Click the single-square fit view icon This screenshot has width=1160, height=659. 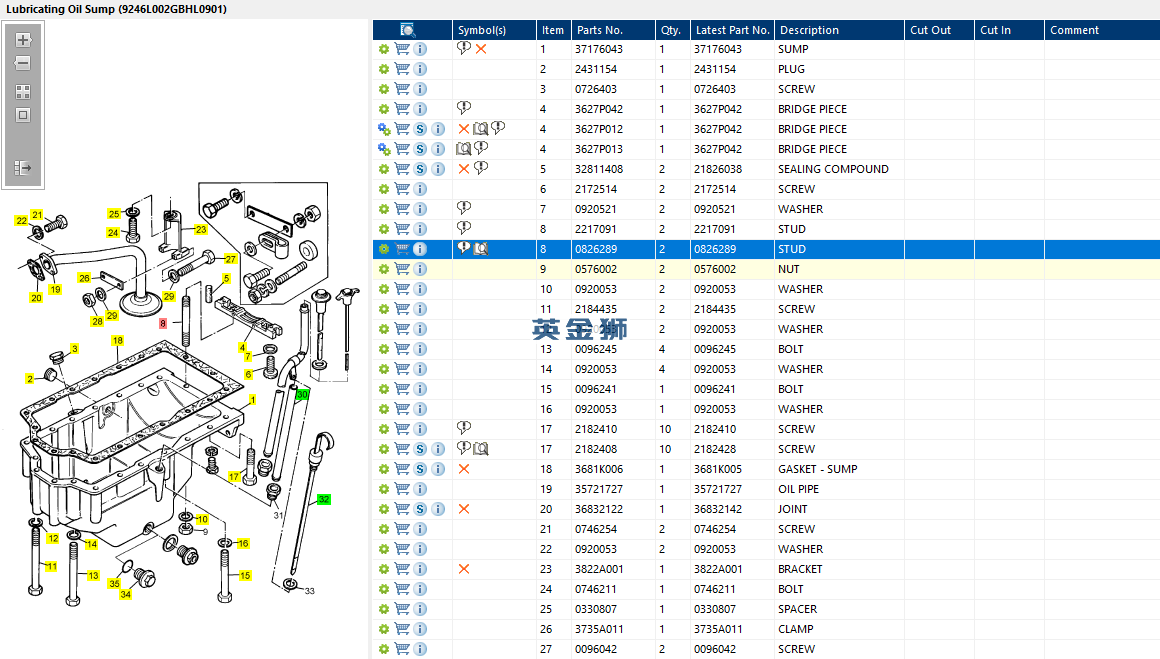(x=23, y=115)
